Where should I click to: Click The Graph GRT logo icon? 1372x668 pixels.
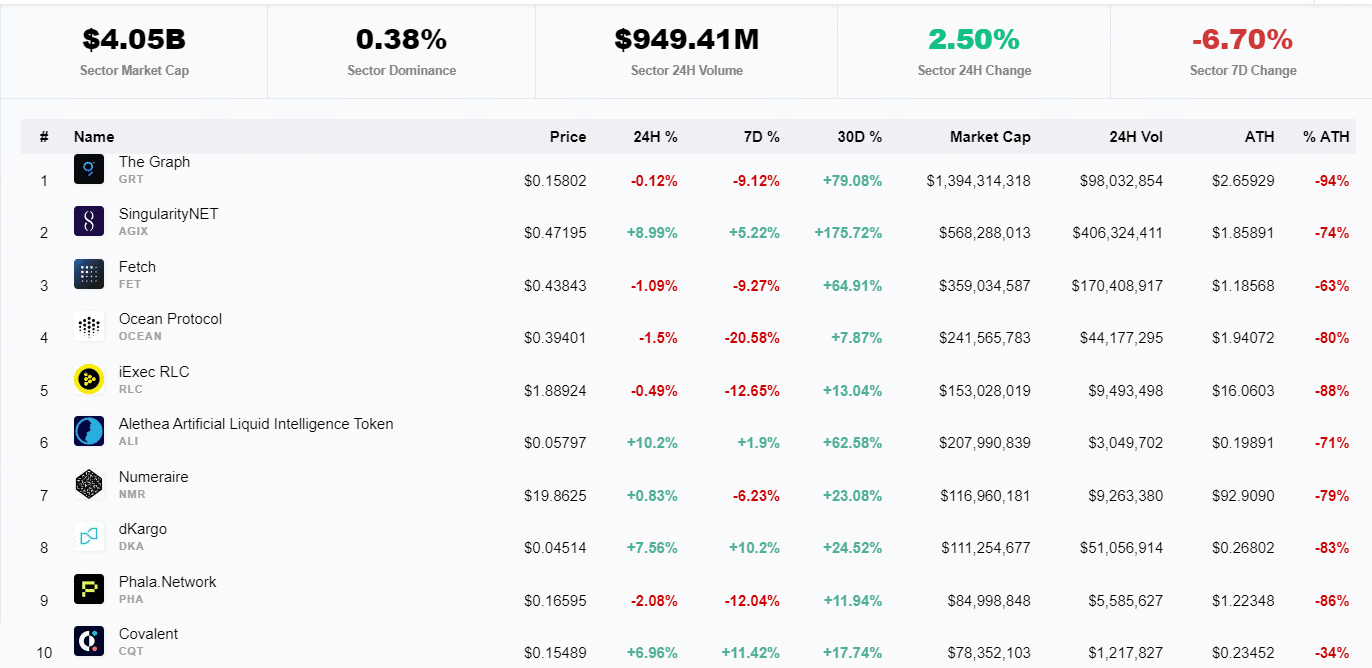pyautogui.click(x=88, y=169)
